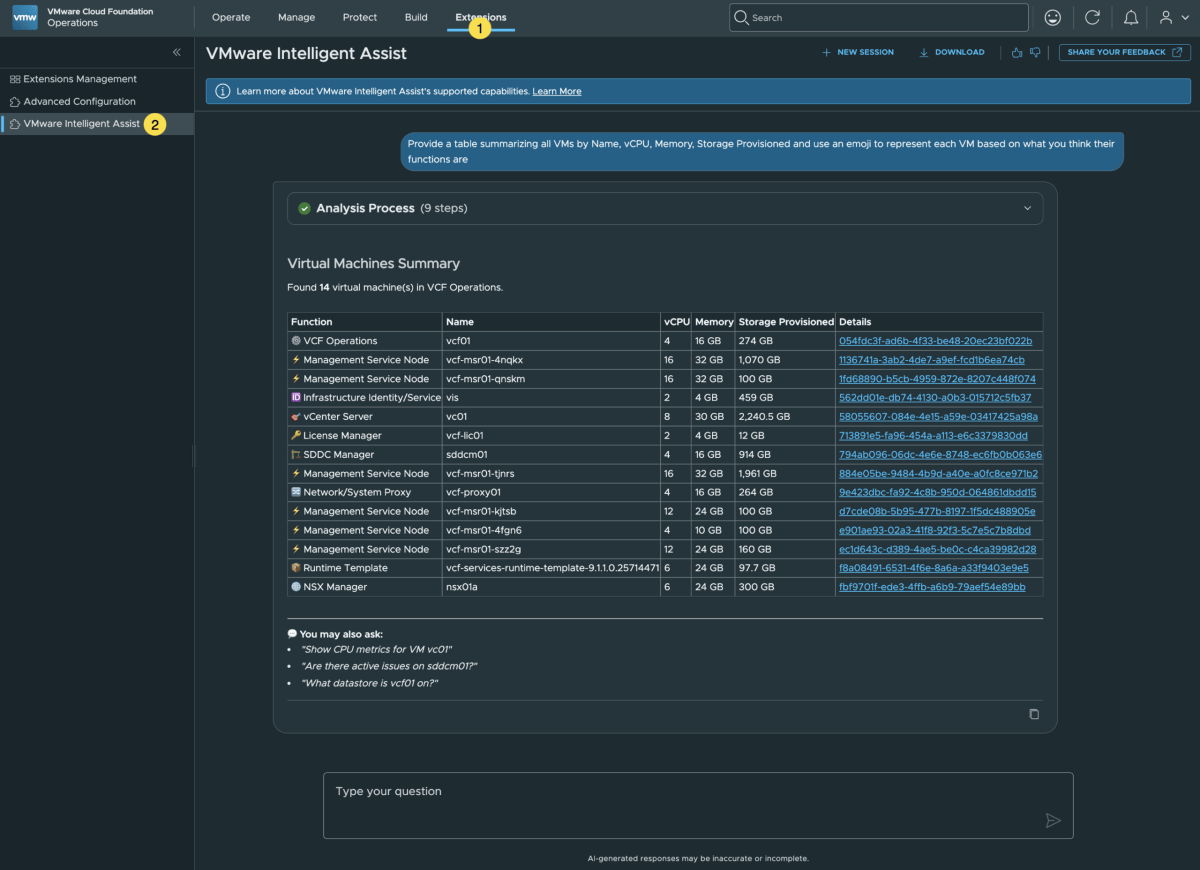Collapse the left sidebar with double-chevron icon

click(177, 52)
